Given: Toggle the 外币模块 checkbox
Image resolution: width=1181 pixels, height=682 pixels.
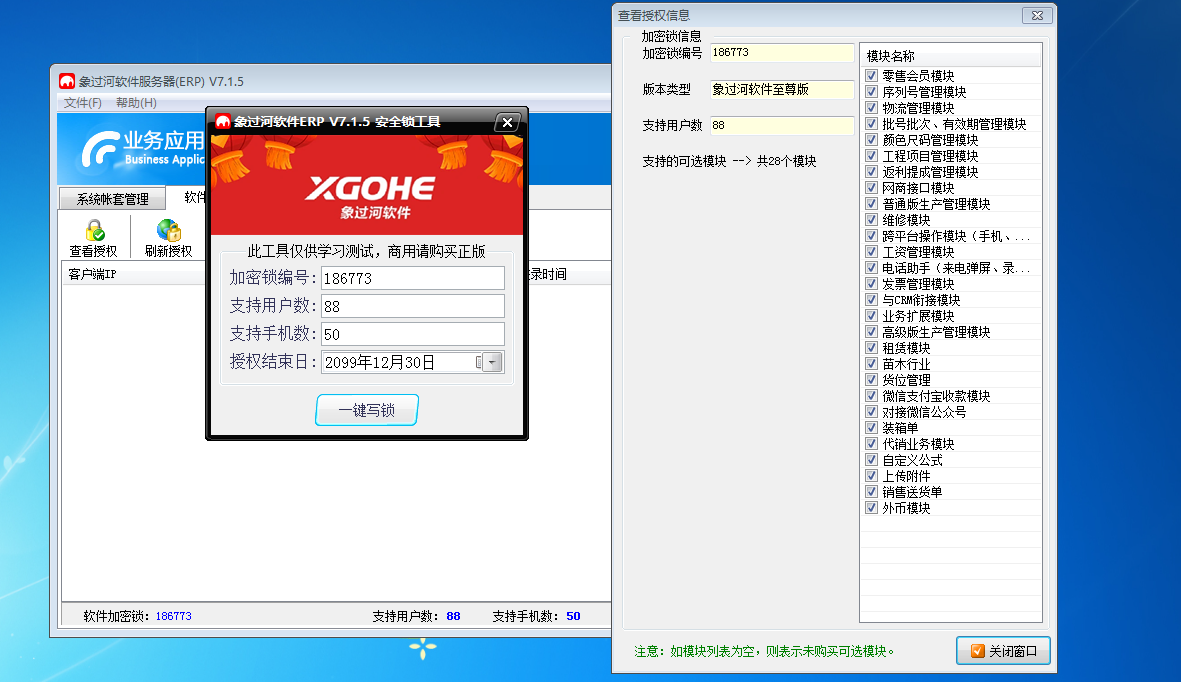Looking at the screenshot, I should [x=871, y=508].
